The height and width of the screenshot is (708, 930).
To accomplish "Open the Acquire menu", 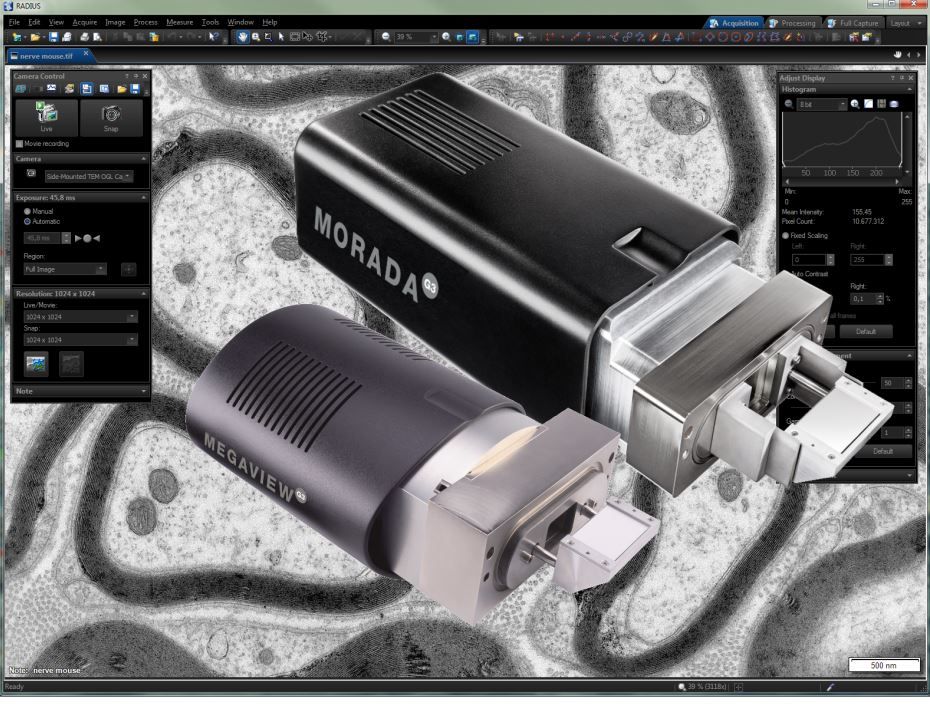I will (x=85, y=22).
